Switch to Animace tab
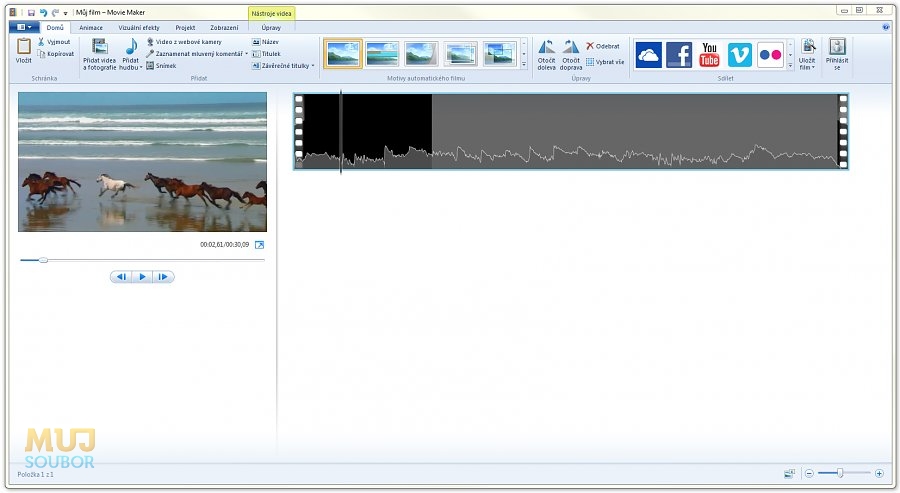This screenshot has width=900, height=493. (x=91, y=28)
